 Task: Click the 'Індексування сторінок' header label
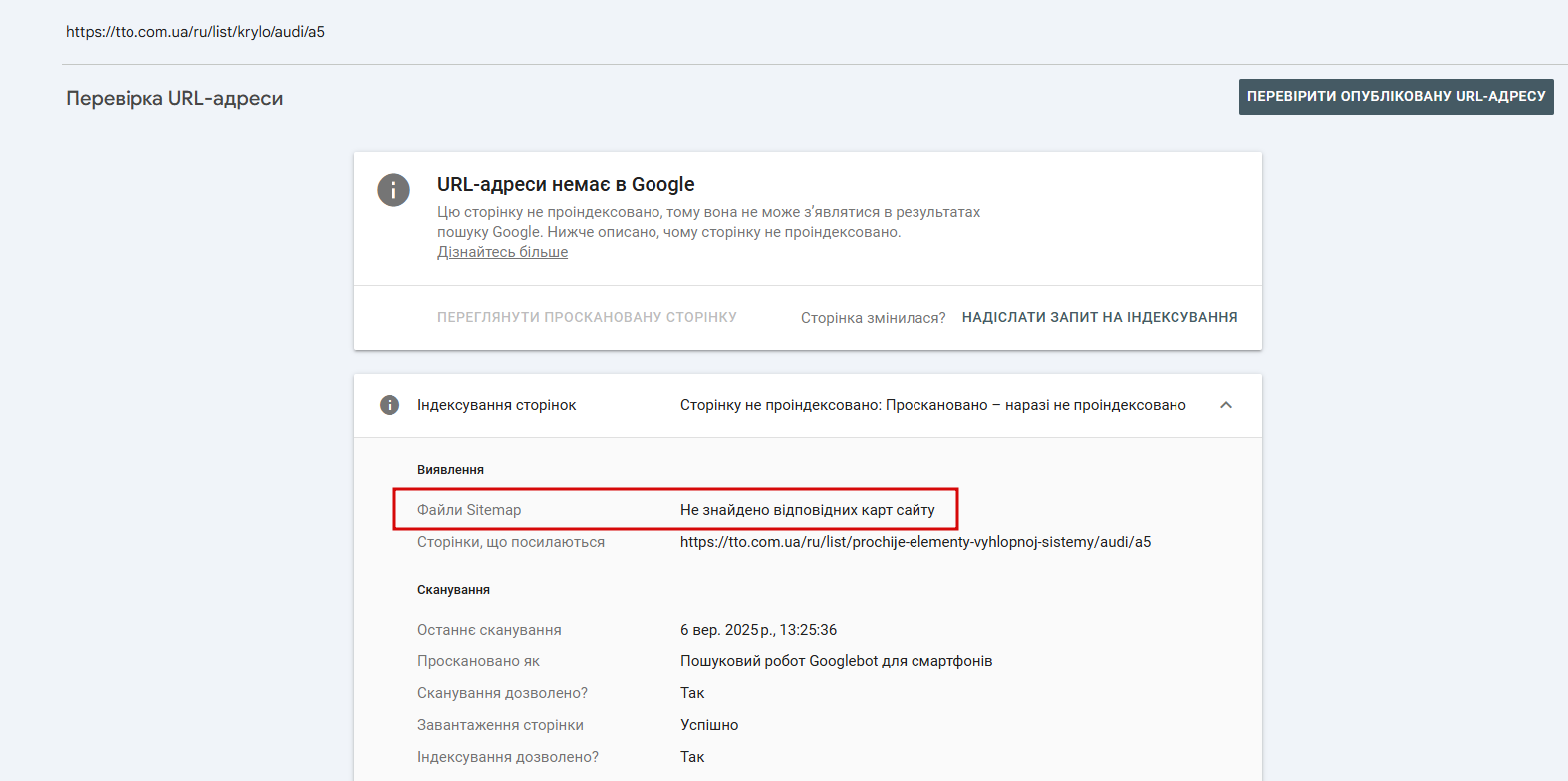(496, 405)
